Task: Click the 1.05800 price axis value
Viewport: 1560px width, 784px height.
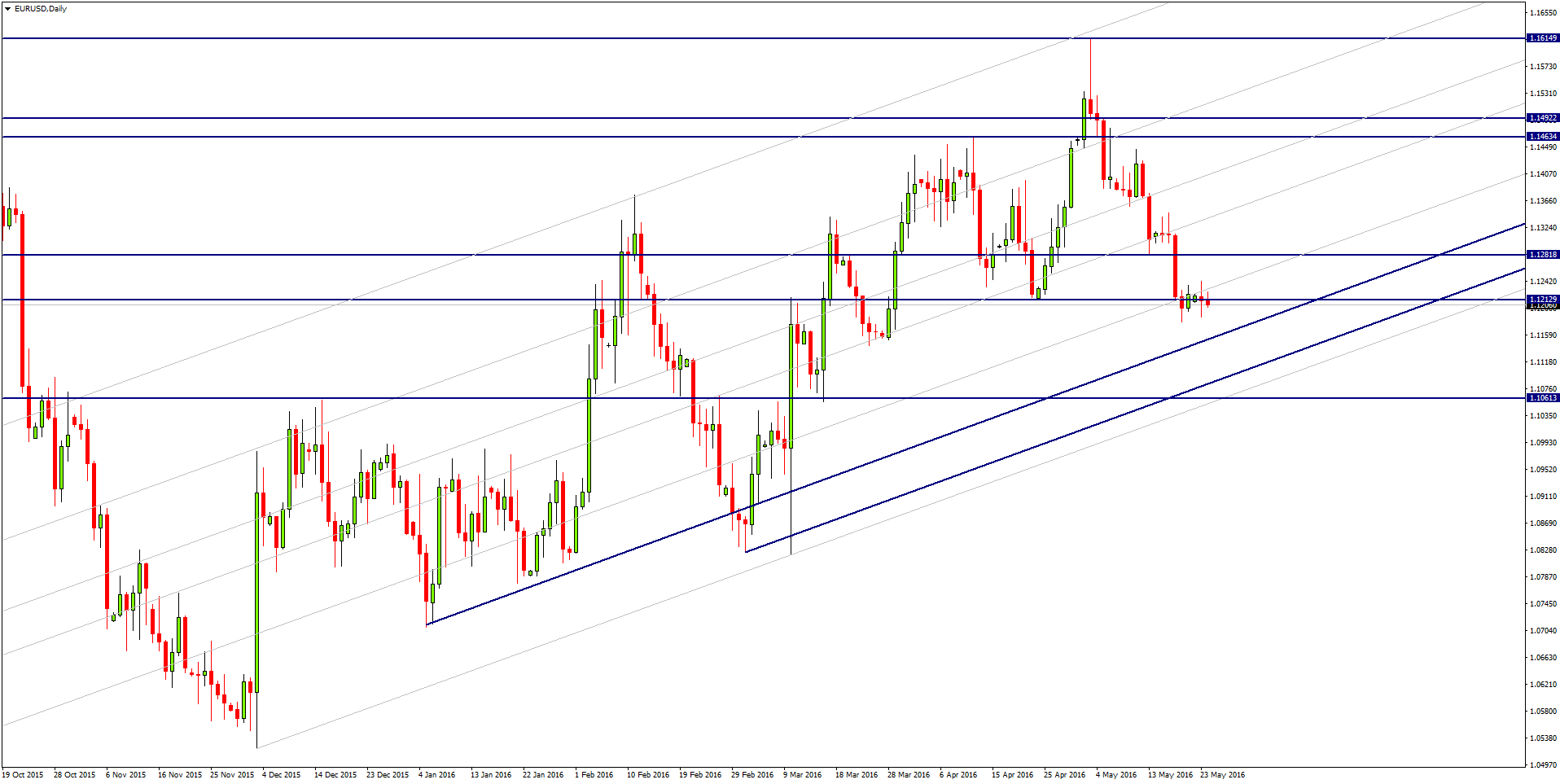Action: [1544, 712]
